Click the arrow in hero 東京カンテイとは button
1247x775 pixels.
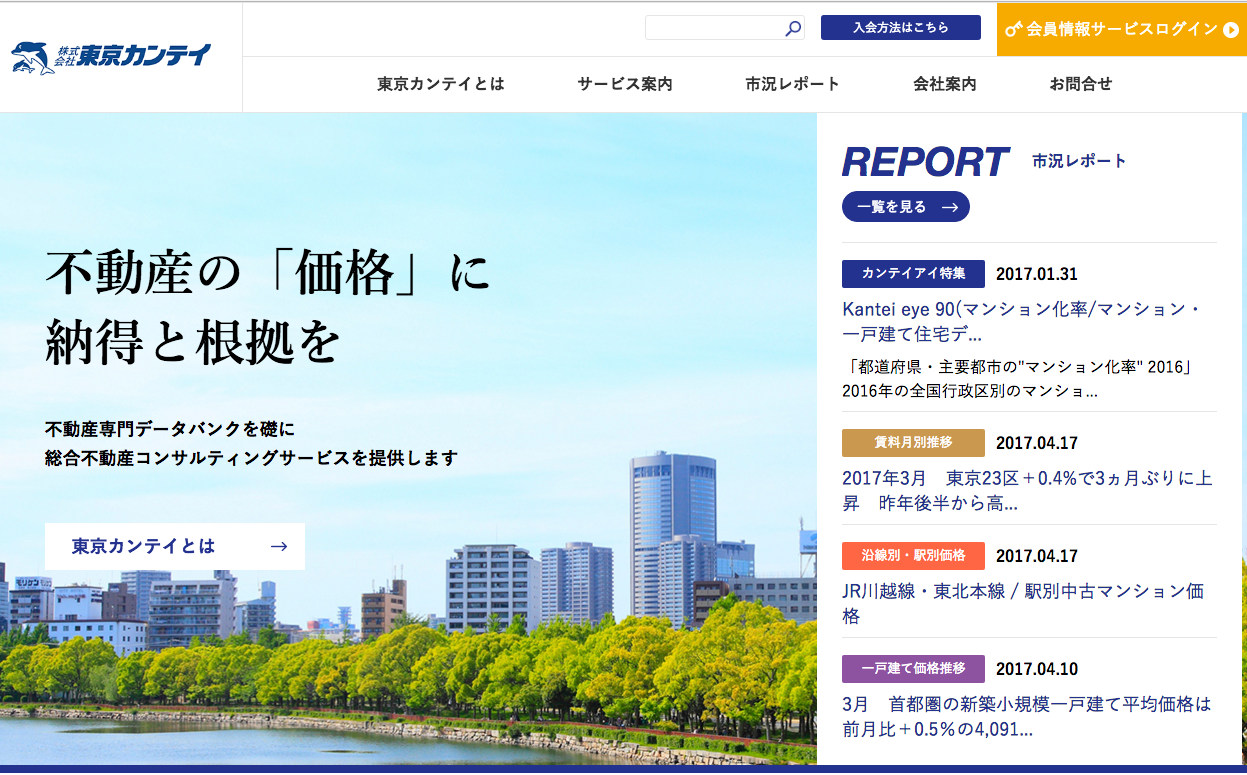click(x=279, y=546)
